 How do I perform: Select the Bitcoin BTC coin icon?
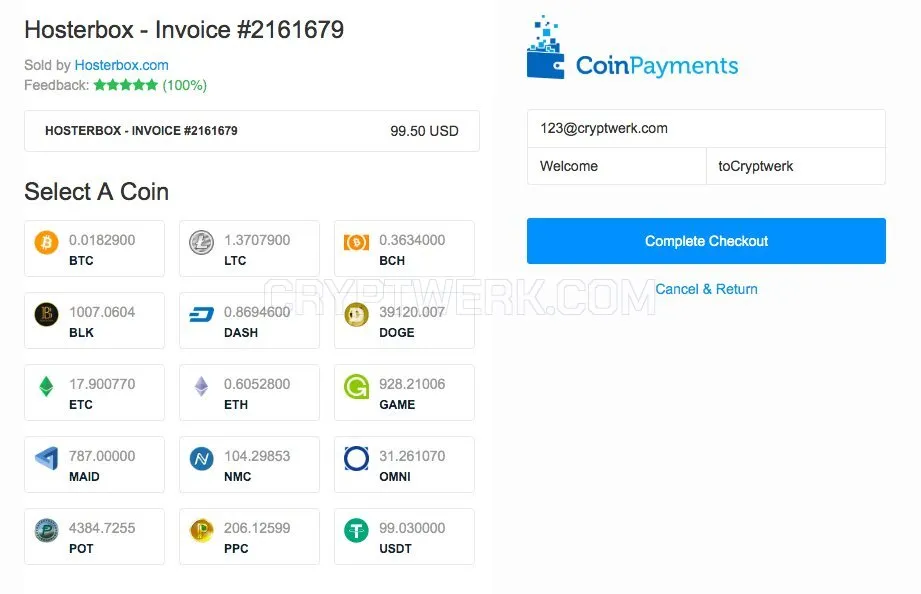(46, 242)
